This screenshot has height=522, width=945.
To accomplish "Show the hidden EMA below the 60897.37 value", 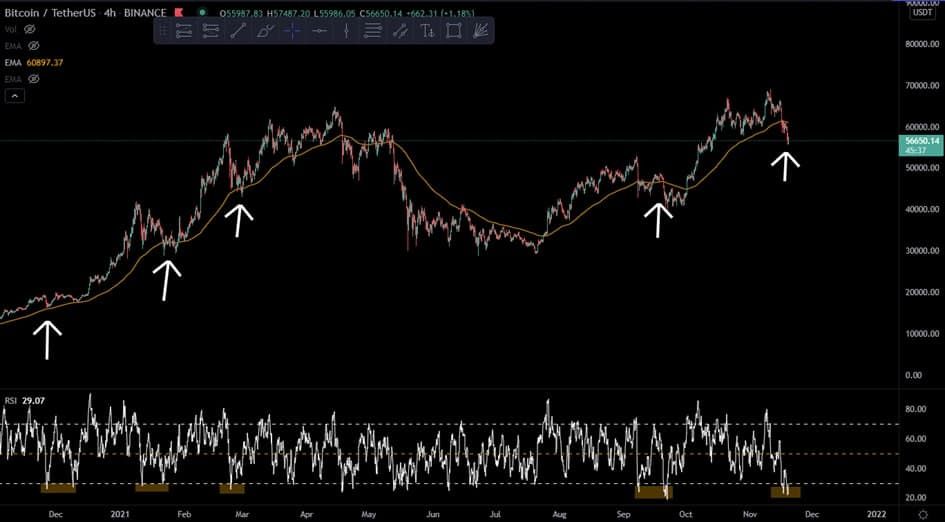I will [x=34, y=79].
